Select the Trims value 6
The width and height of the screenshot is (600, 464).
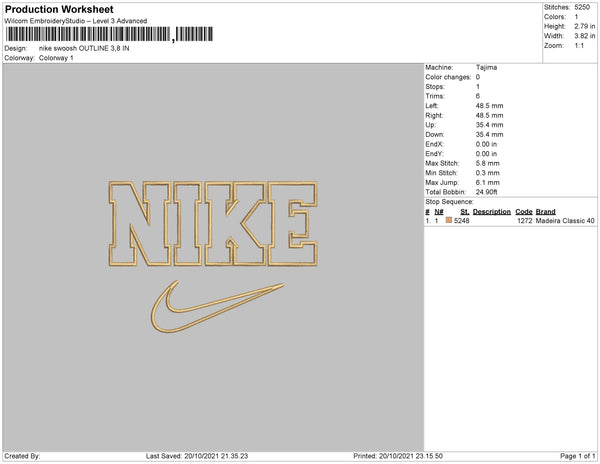point(478,96)
